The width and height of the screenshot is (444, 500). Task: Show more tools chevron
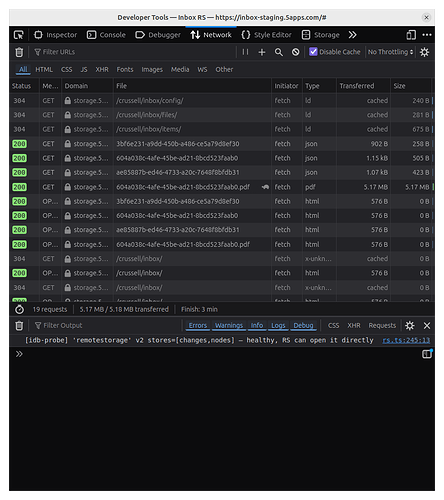click(353, 35)
